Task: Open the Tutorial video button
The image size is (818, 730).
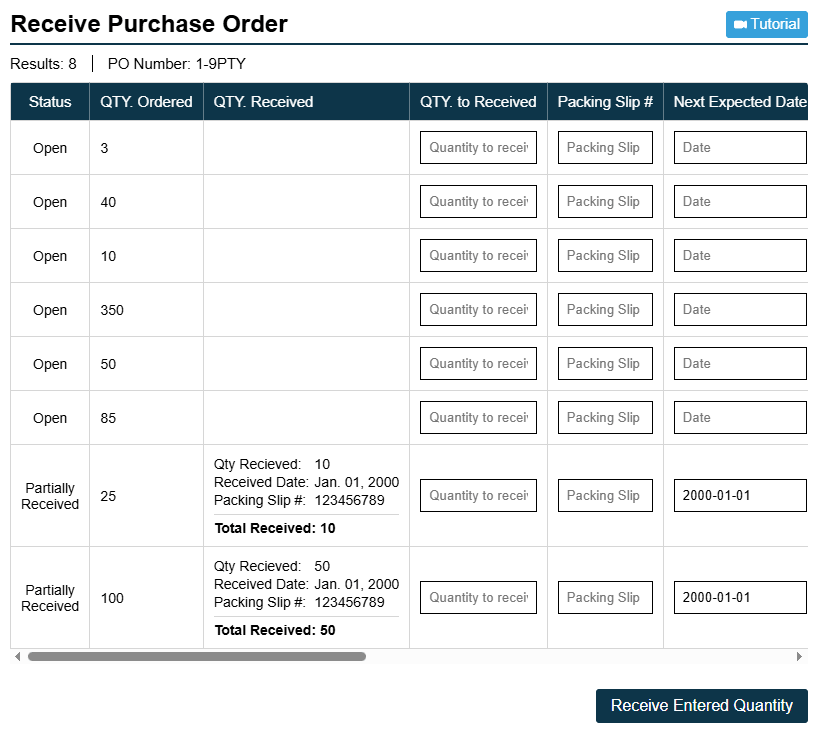Action: 766,24
